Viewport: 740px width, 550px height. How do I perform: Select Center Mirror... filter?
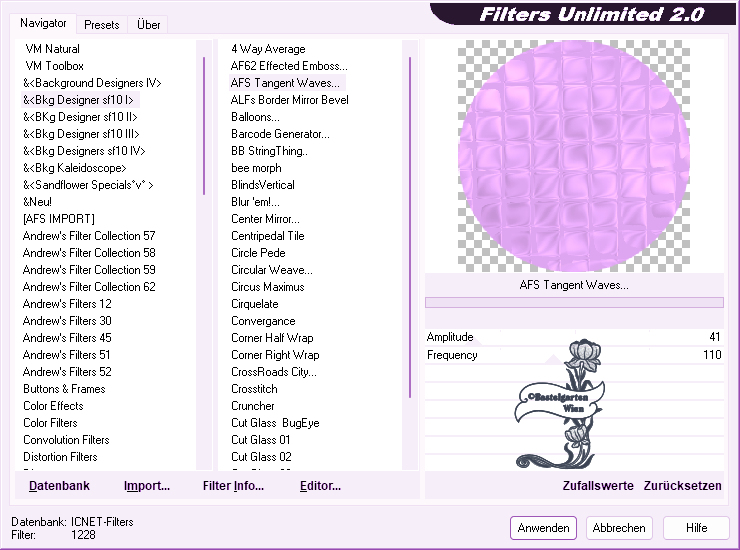(x=265, y=219)
